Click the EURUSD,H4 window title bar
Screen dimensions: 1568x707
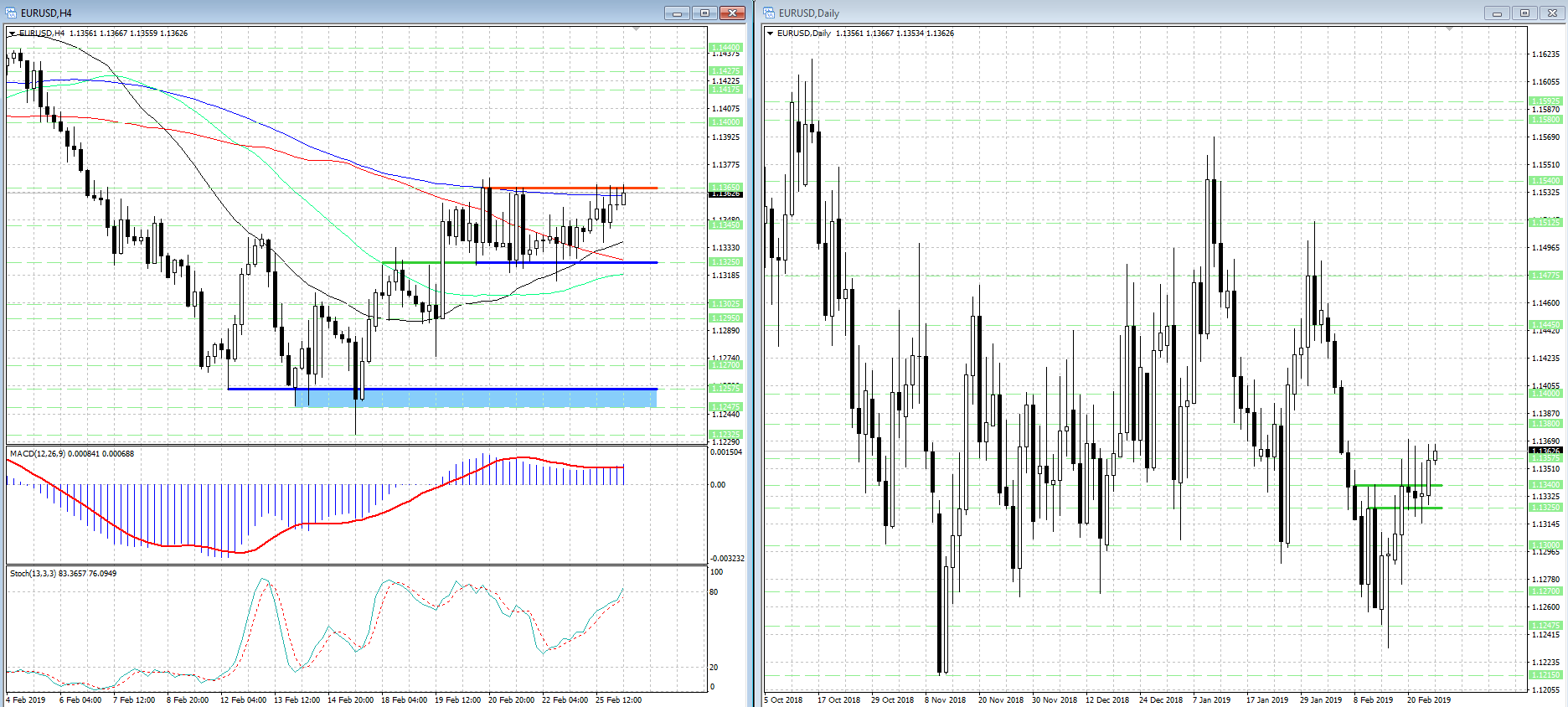[335, 13]
